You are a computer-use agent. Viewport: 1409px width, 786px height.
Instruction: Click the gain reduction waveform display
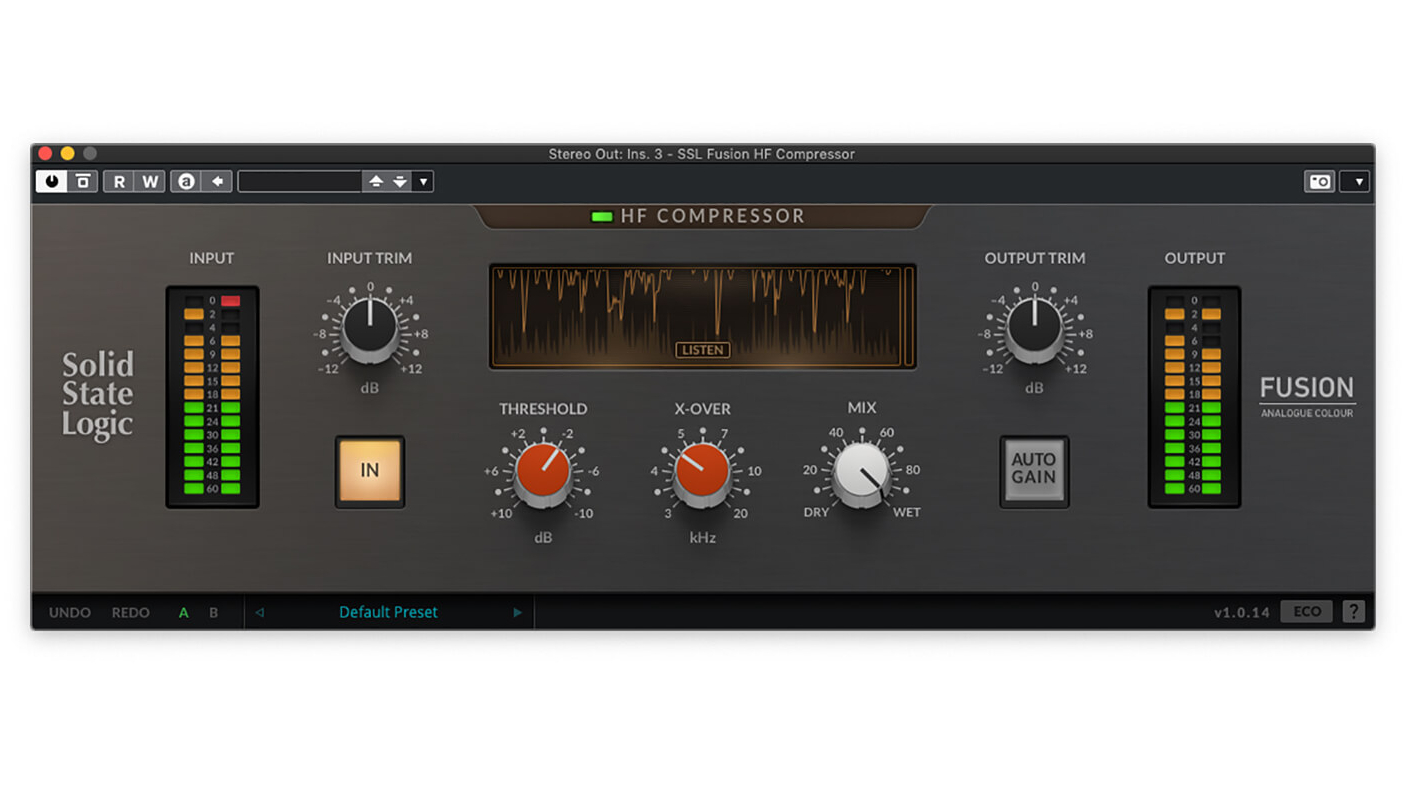(x=702, y=316)
